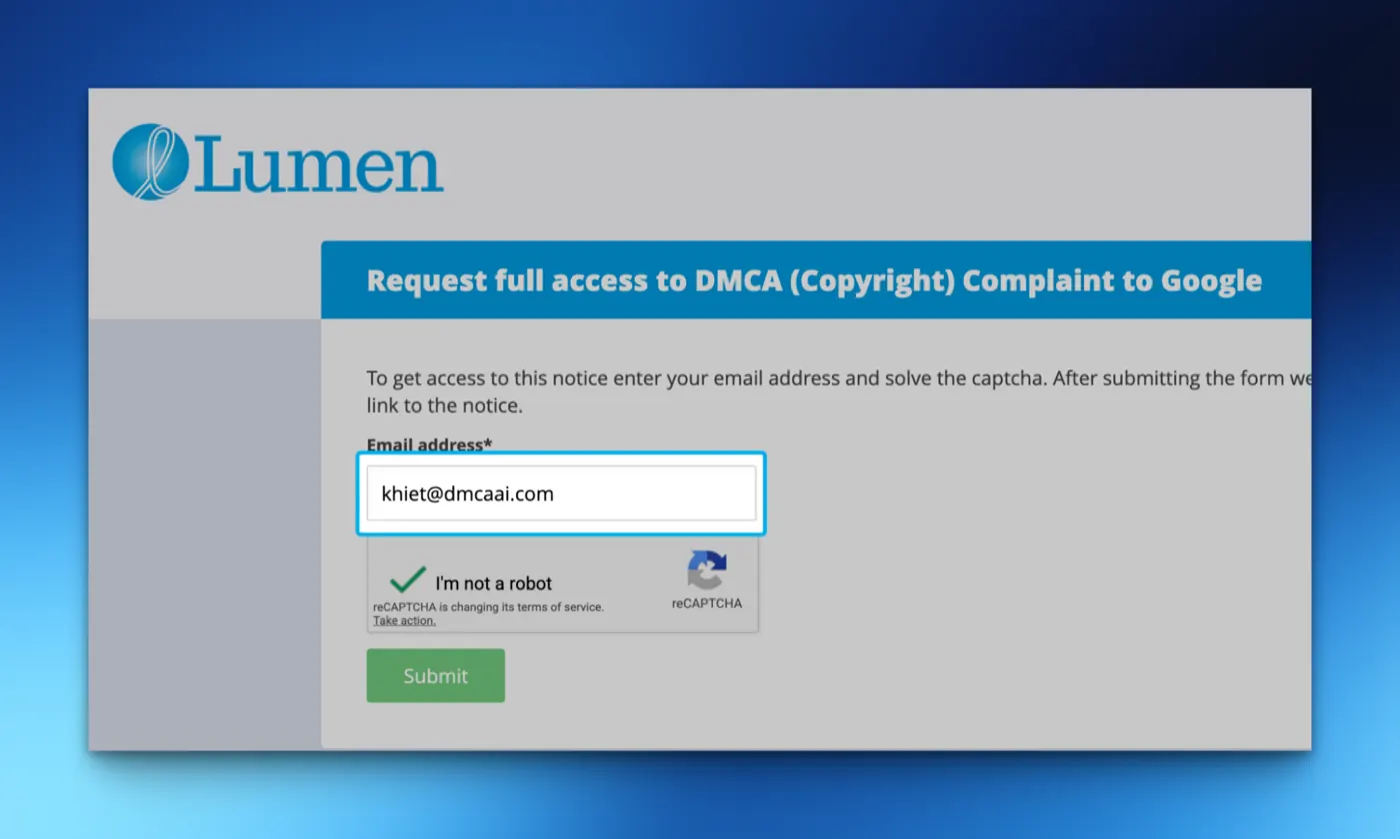Click the reCAPTCHA terms of service notice
Screen dimensions: 1400x839
point(488,607)
